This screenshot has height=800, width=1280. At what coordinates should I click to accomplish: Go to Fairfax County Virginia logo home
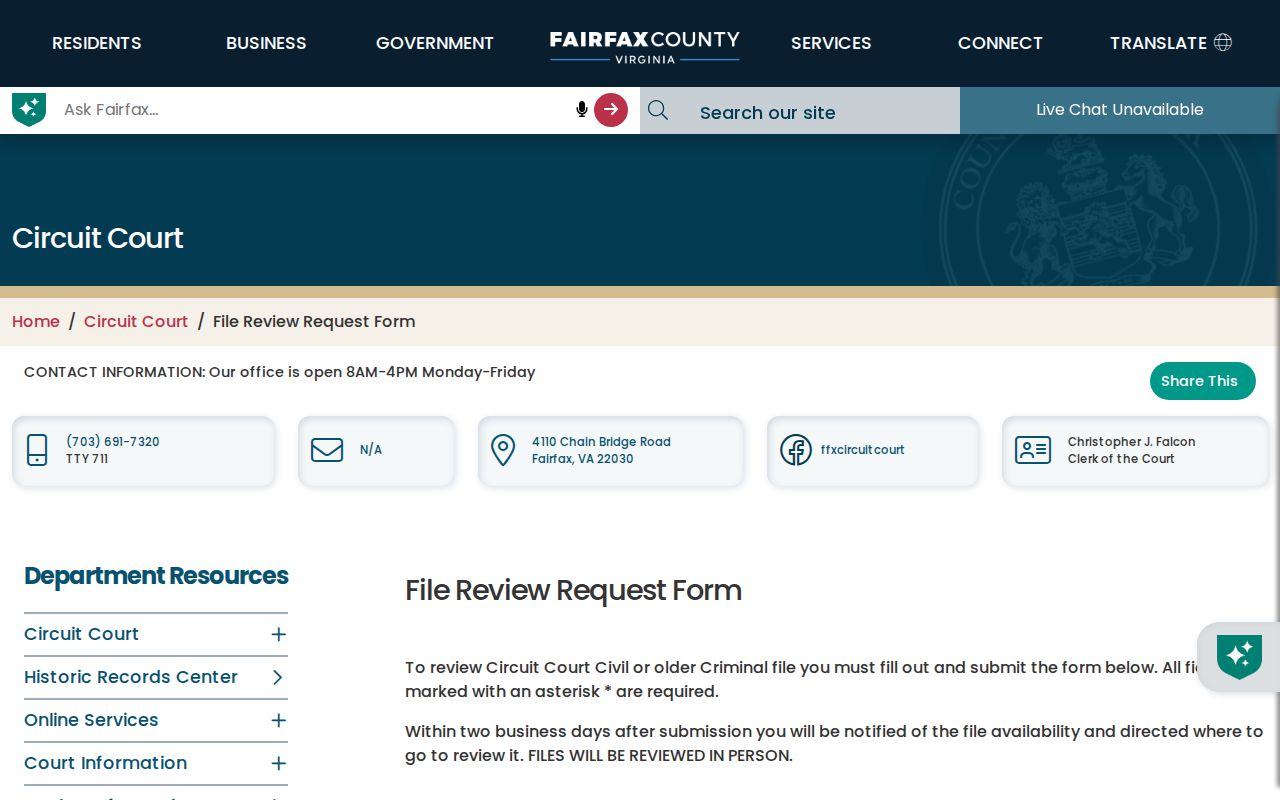click(x=645, y=46)
